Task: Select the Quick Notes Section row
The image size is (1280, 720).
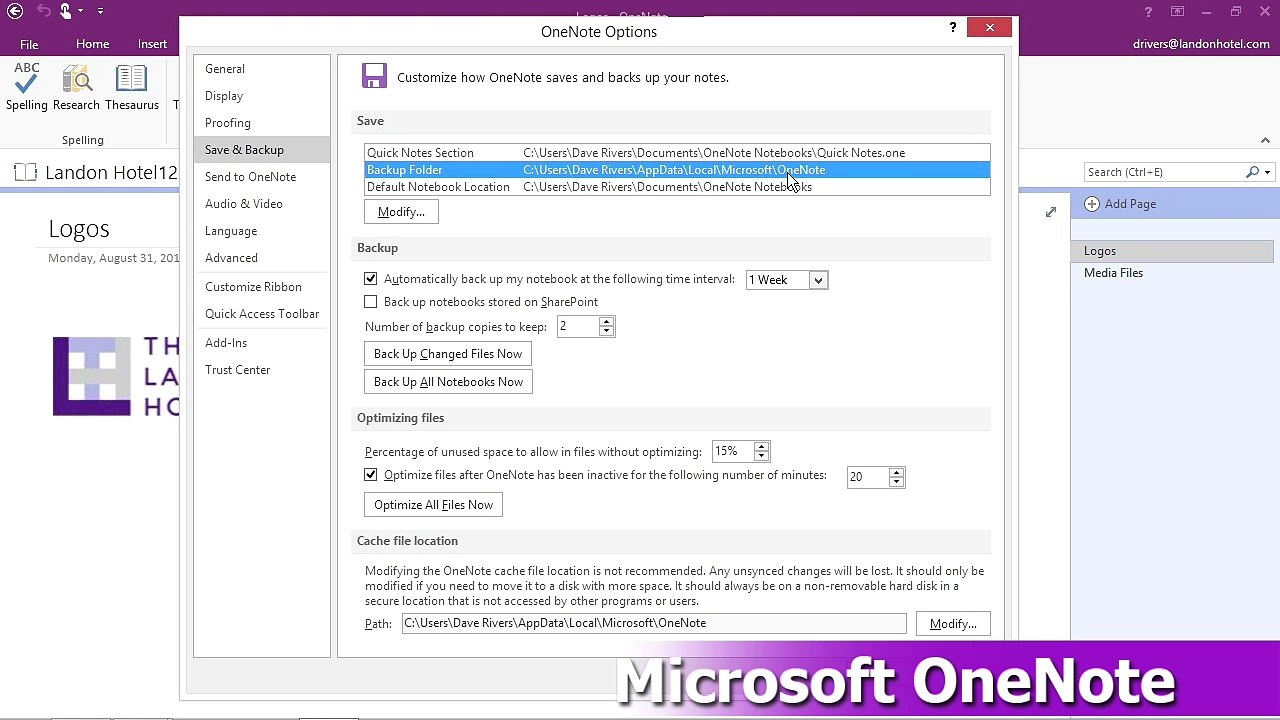Action: [x=677, y=153]
